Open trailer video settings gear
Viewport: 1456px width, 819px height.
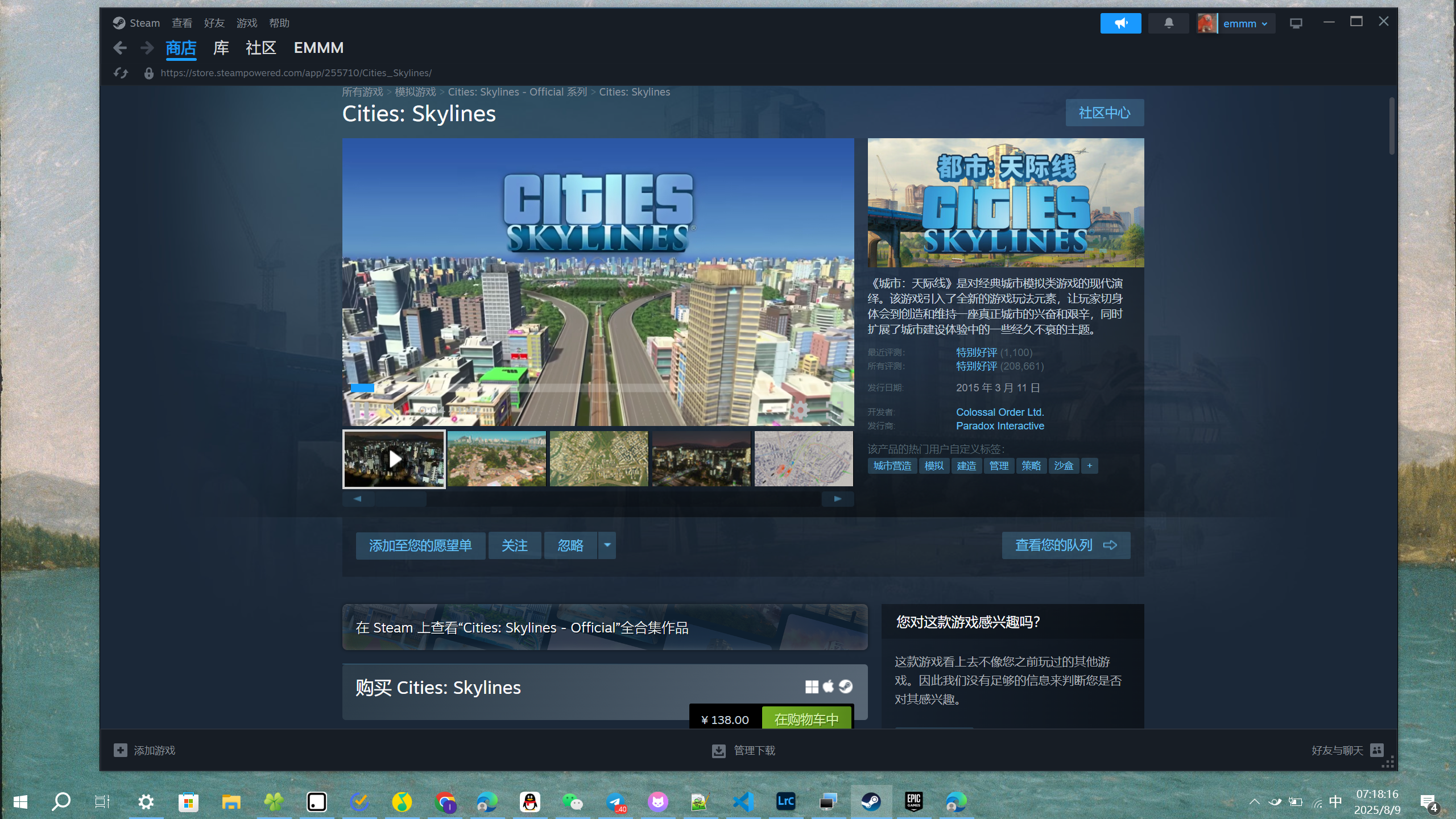point(800,410)
